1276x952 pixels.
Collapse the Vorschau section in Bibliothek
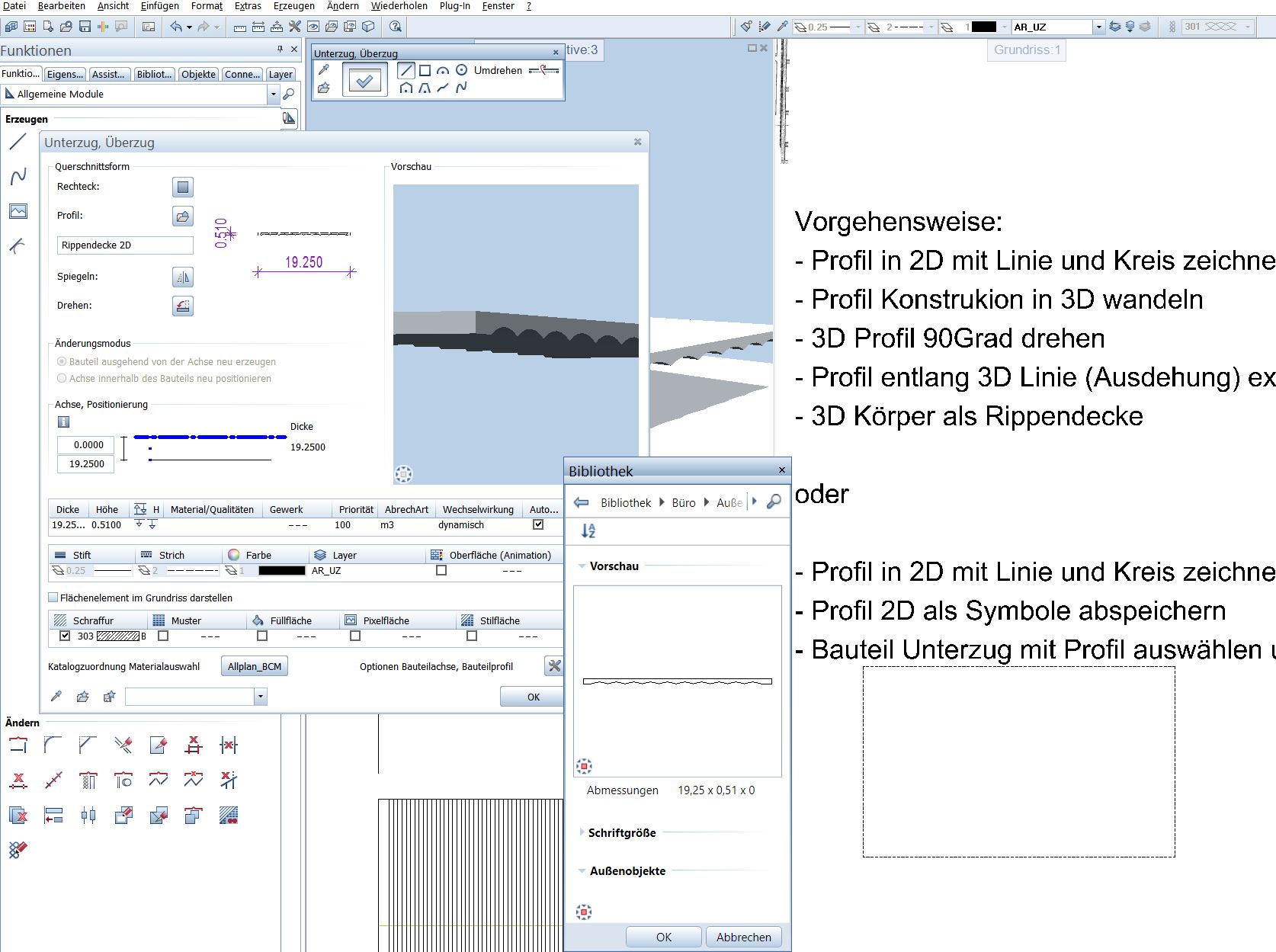pos(582,566)
